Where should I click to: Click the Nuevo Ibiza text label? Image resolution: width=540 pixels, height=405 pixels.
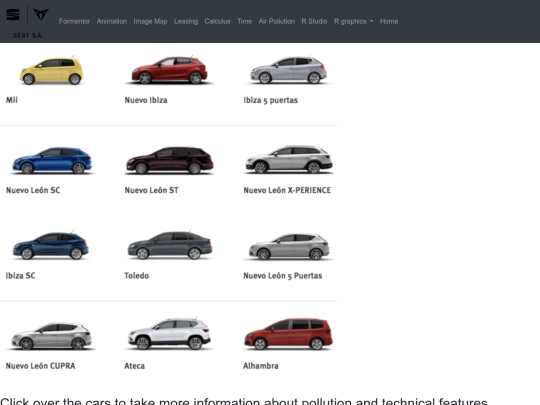tap(146, 100)
